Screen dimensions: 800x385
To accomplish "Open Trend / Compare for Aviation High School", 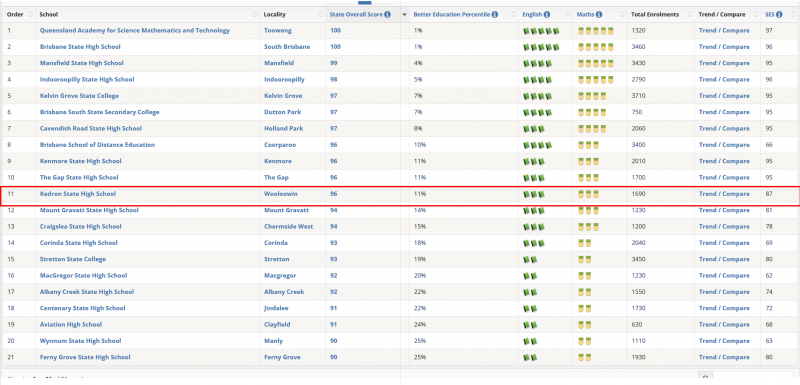I will (x=724, y=324).
